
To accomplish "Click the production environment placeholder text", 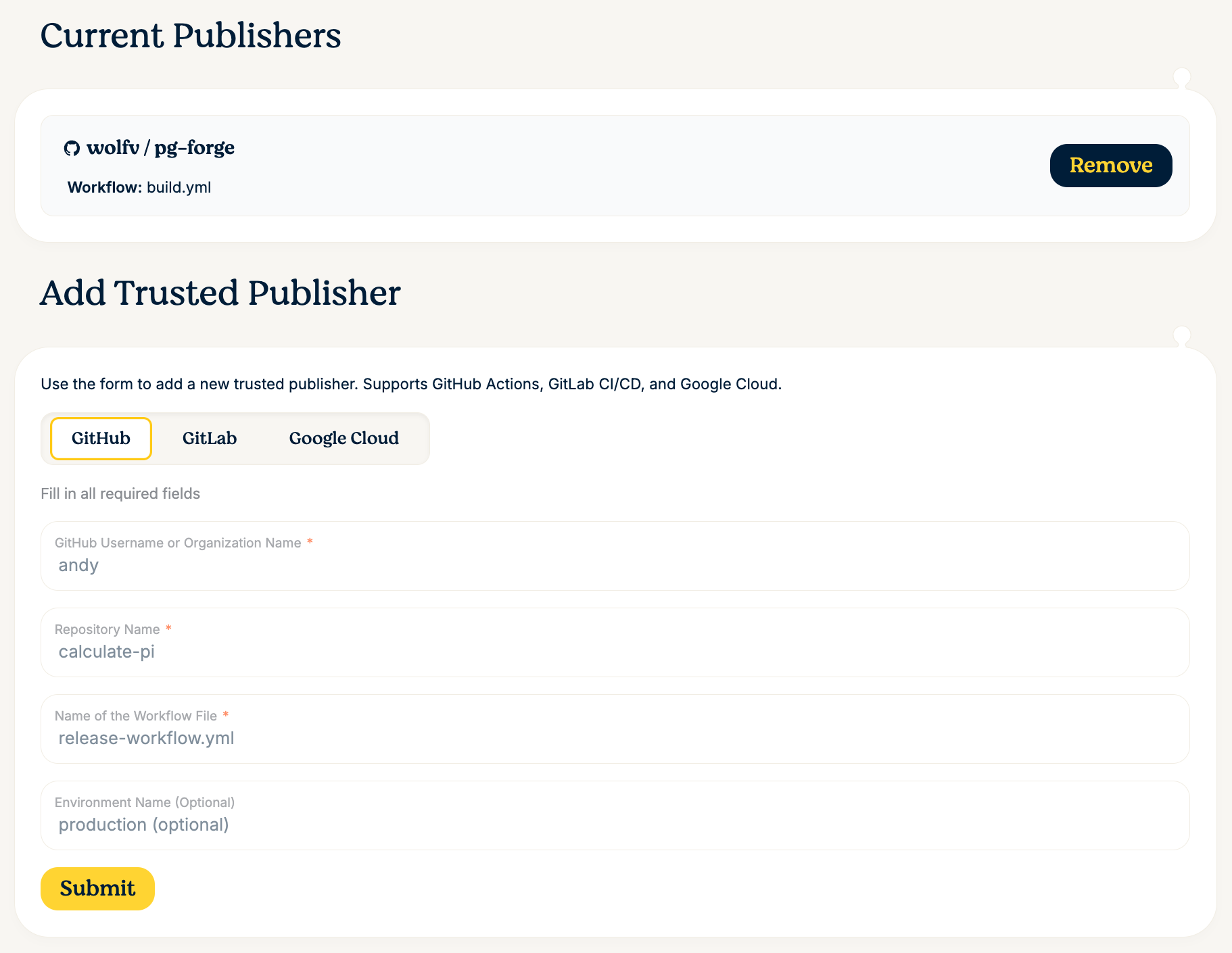I will pos(143,825).
